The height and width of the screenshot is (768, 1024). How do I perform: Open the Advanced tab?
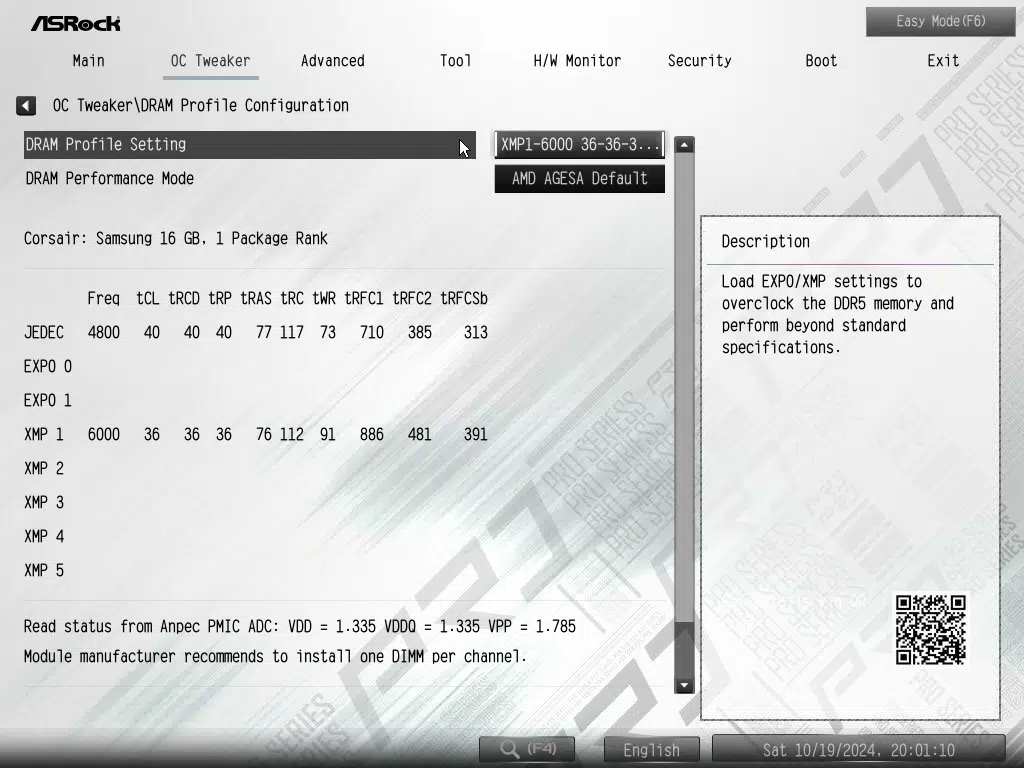pyautogui.click(x=332, y=61)
